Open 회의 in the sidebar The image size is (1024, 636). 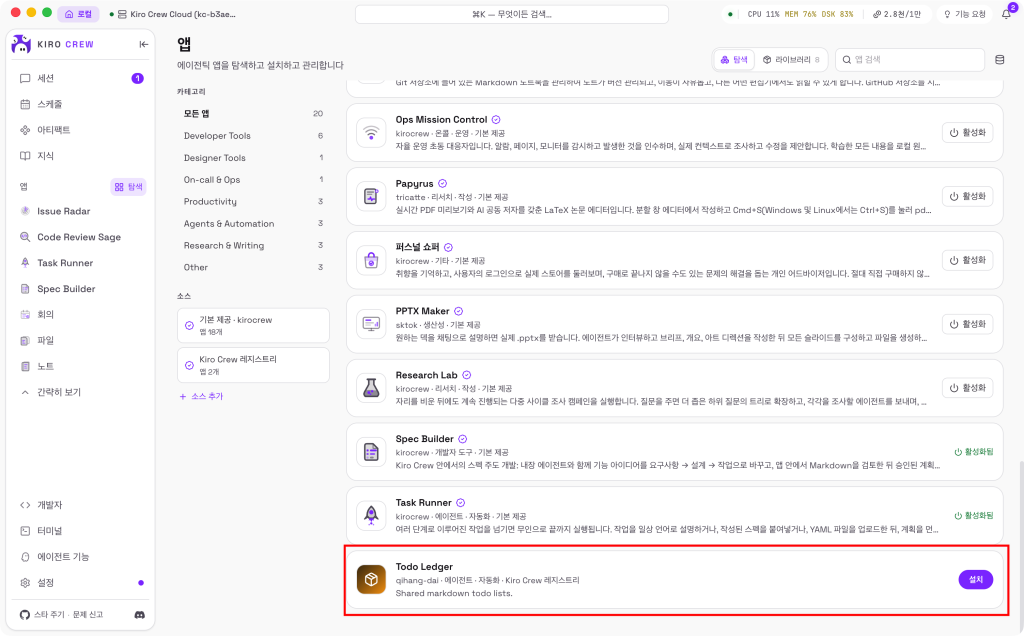[x=80, y=314]
